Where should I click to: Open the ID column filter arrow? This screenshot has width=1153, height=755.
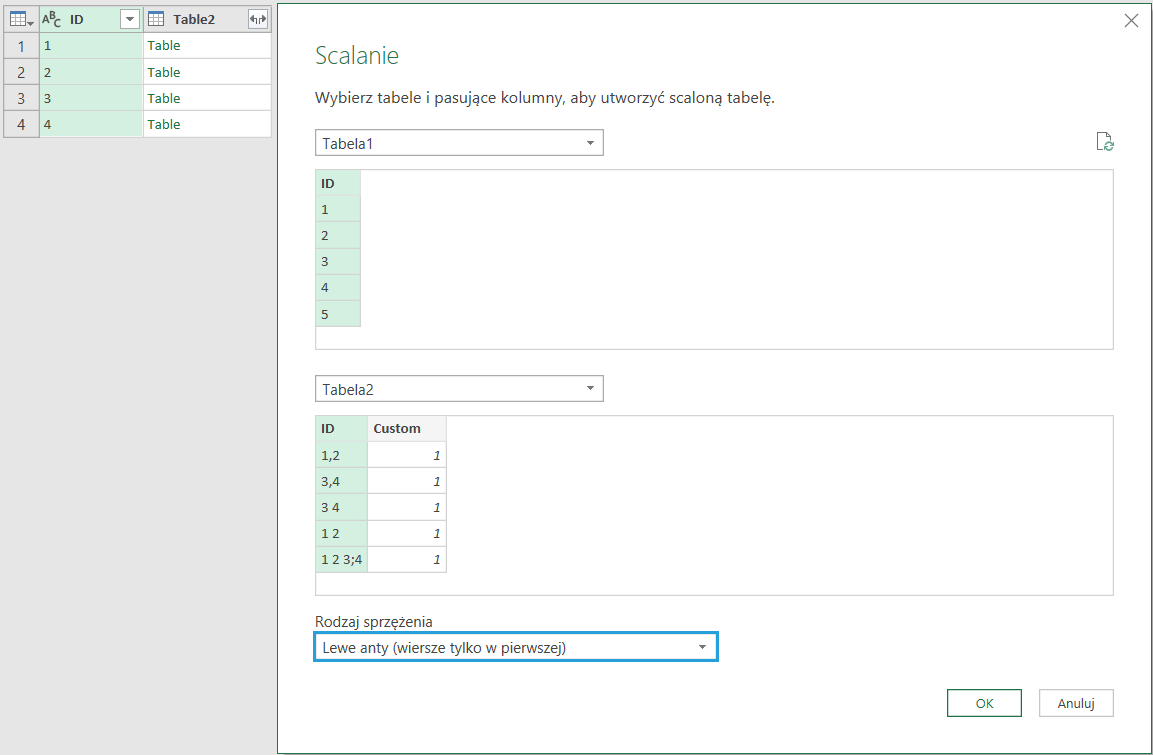pyautogui.click(x=129, y=19)
